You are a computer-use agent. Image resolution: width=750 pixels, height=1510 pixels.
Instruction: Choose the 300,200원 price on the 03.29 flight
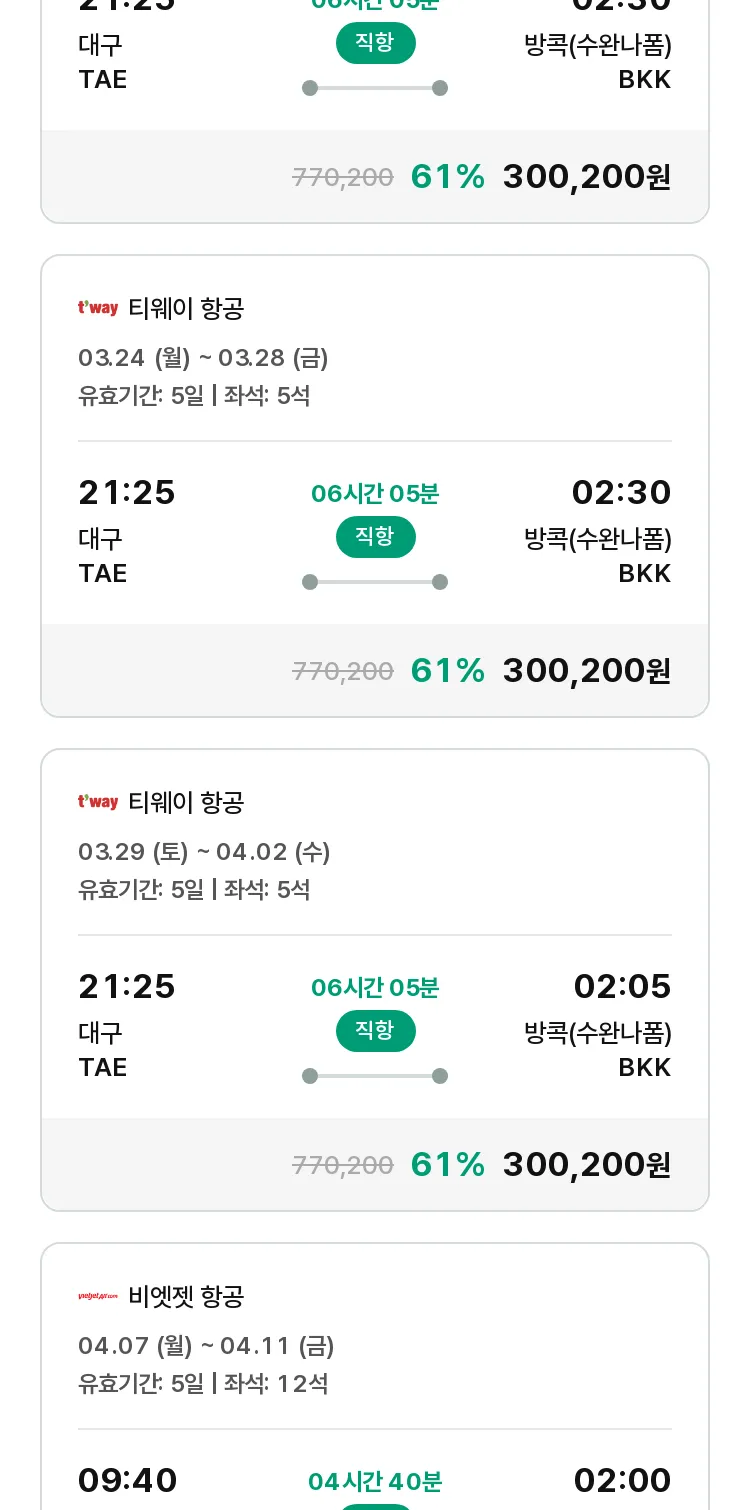click(586, 1164)
